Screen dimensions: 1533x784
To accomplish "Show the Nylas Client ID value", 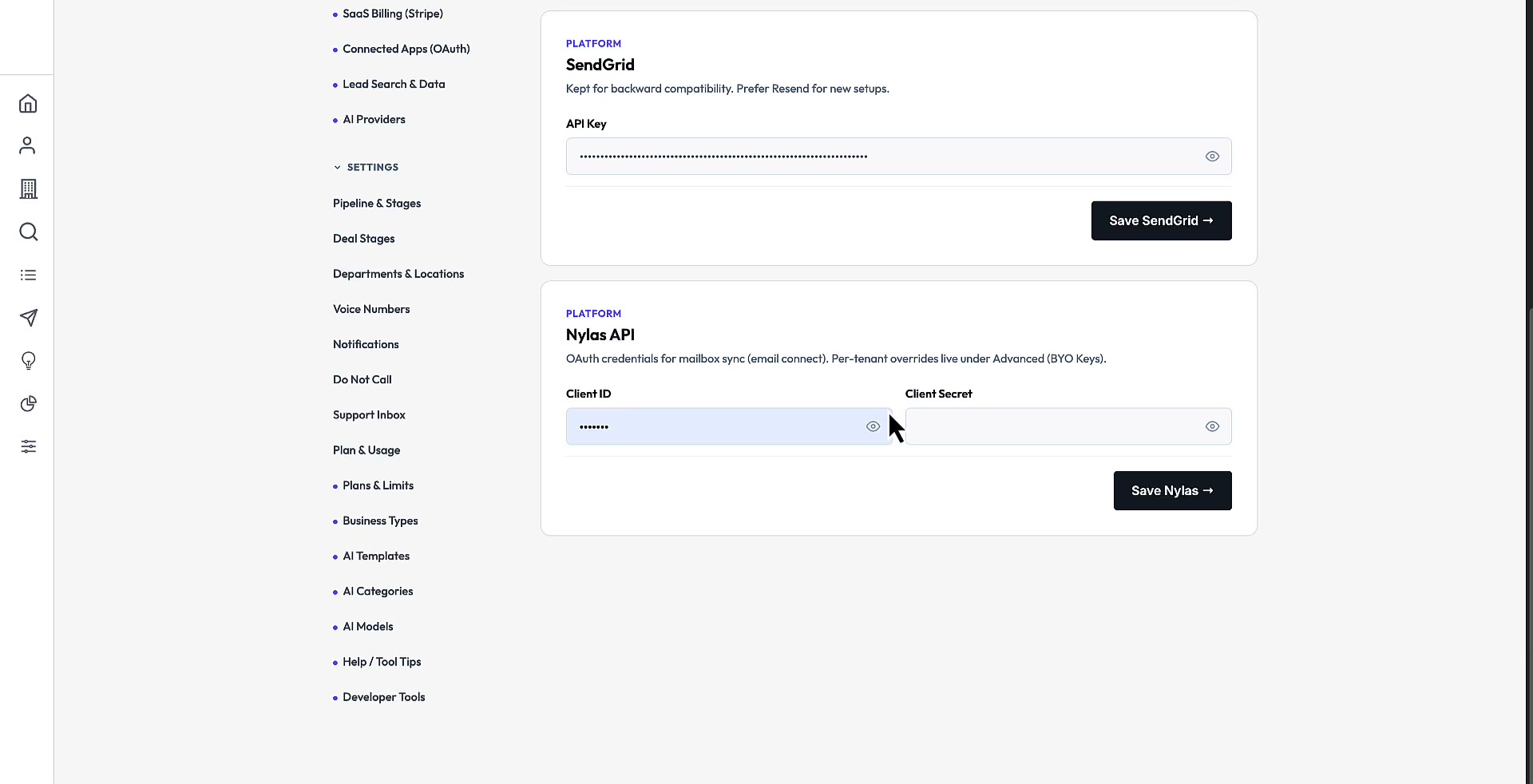I will [873, 426].
